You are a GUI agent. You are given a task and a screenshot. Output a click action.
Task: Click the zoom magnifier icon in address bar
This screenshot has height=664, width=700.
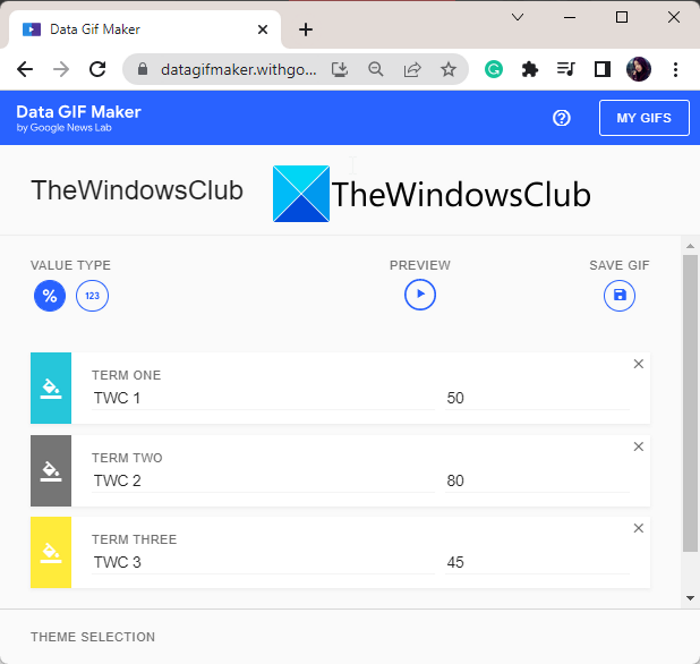click(x=376, y=69)
